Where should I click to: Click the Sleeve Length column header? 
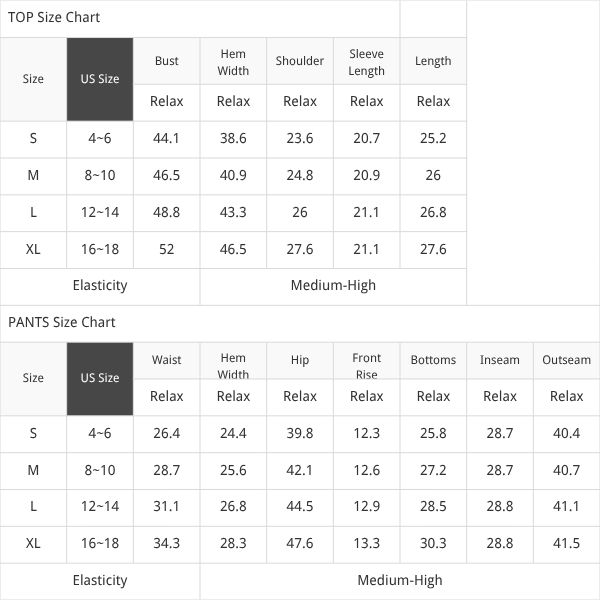coord(367,62)
